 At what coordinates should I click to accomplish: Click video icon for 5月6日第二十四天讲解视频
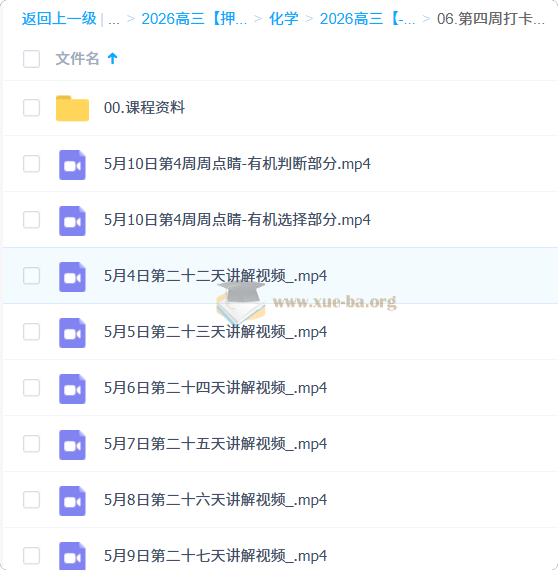(72, 389)
